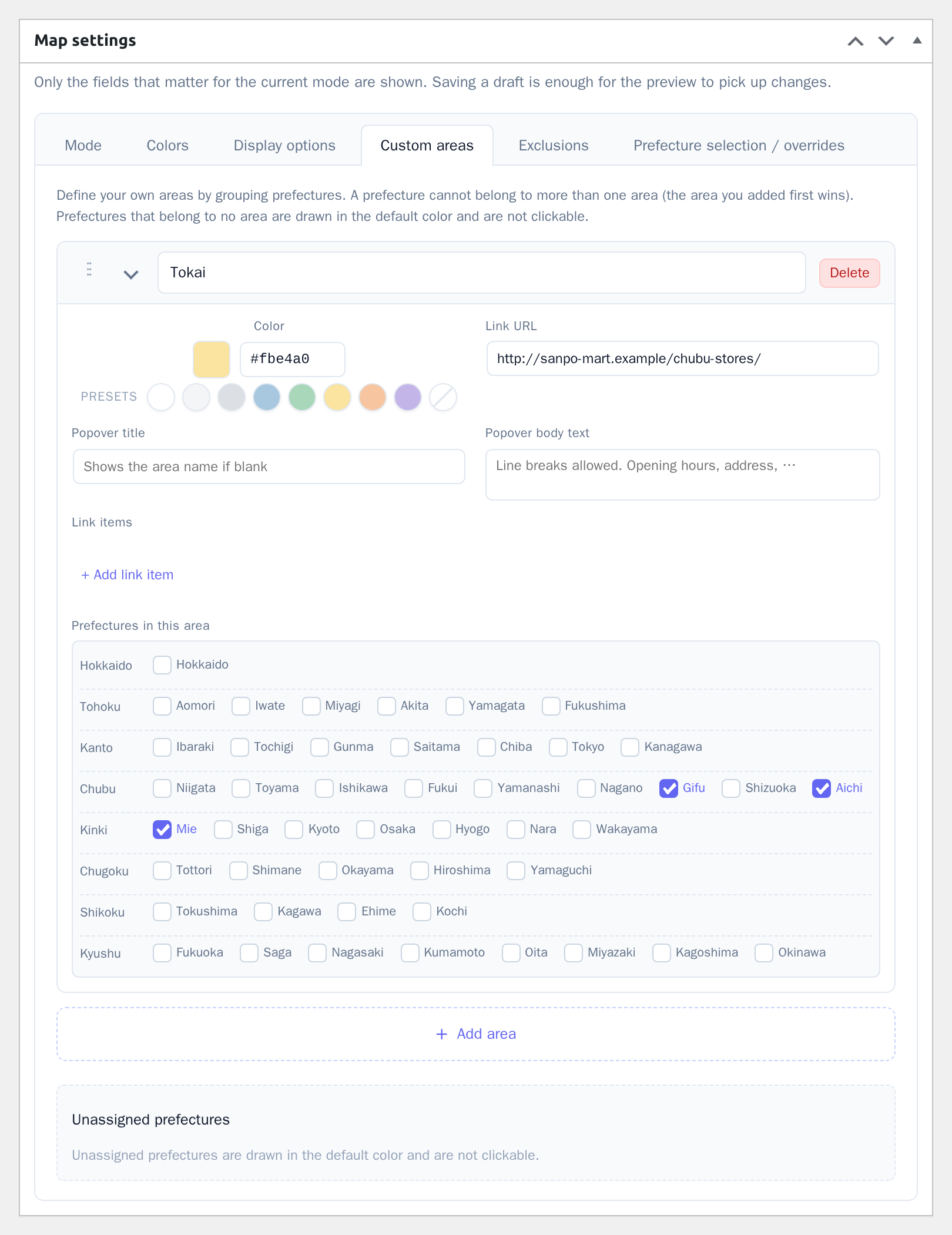Click the move-down arrow on Map settings
Viewport: 952px width, 1235px height.
[886, 41]
